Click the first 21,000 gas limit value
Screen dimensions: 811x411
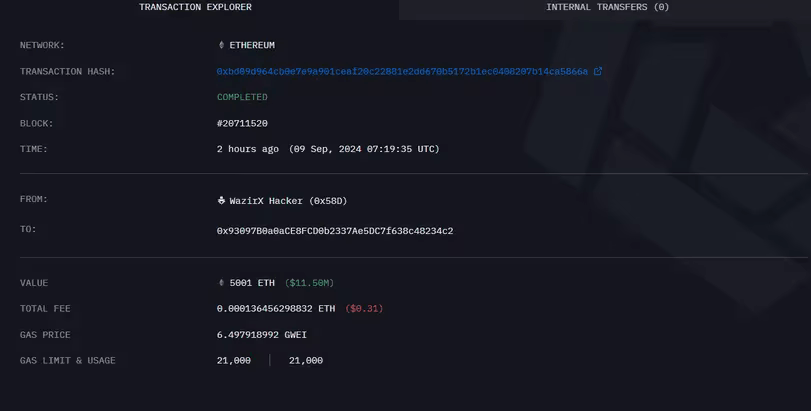(x=234, y=361)
